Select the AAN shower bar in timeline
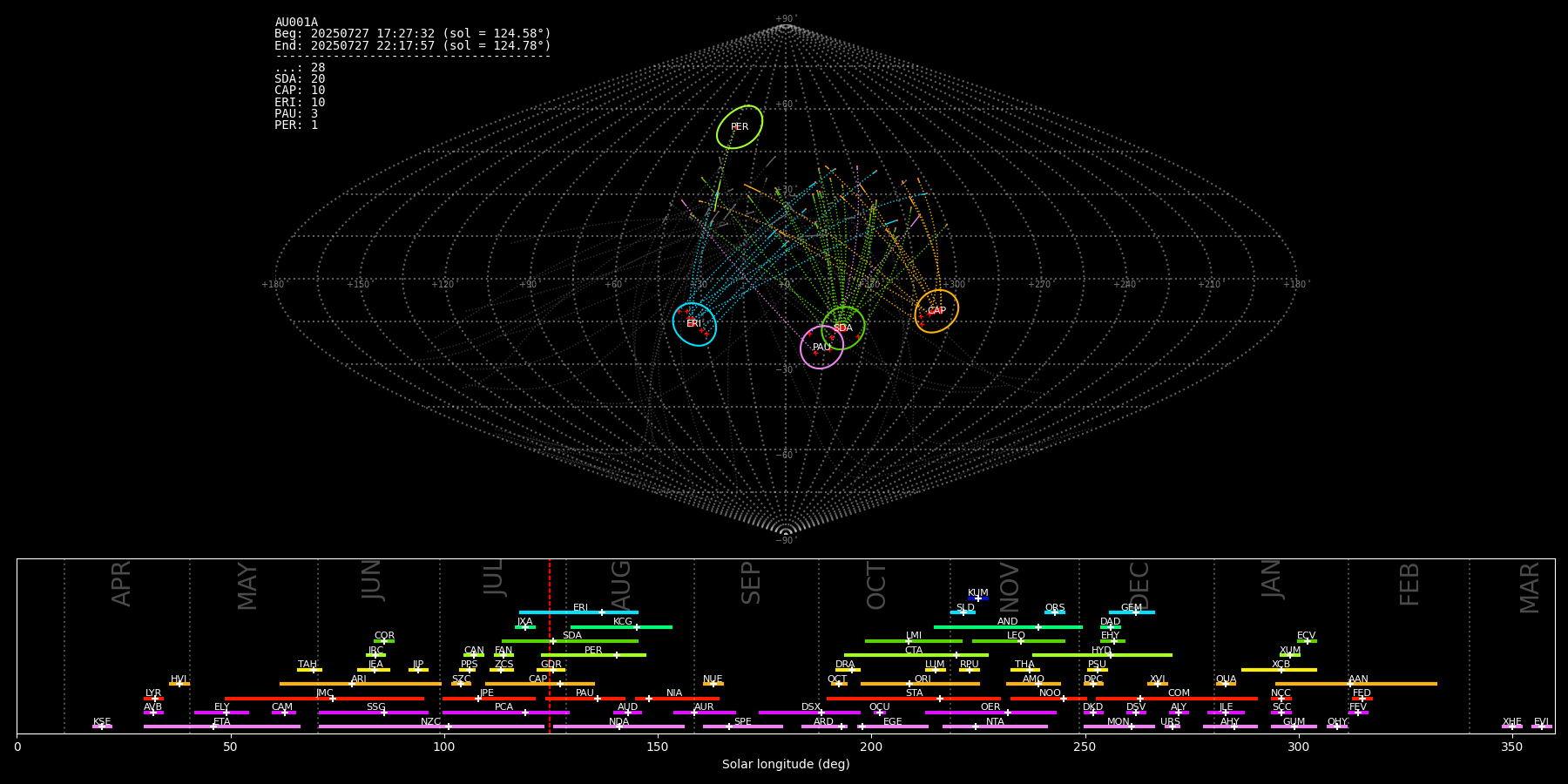The width and height of the screenshot is (1568, 784). click(x=1356, y=684)
